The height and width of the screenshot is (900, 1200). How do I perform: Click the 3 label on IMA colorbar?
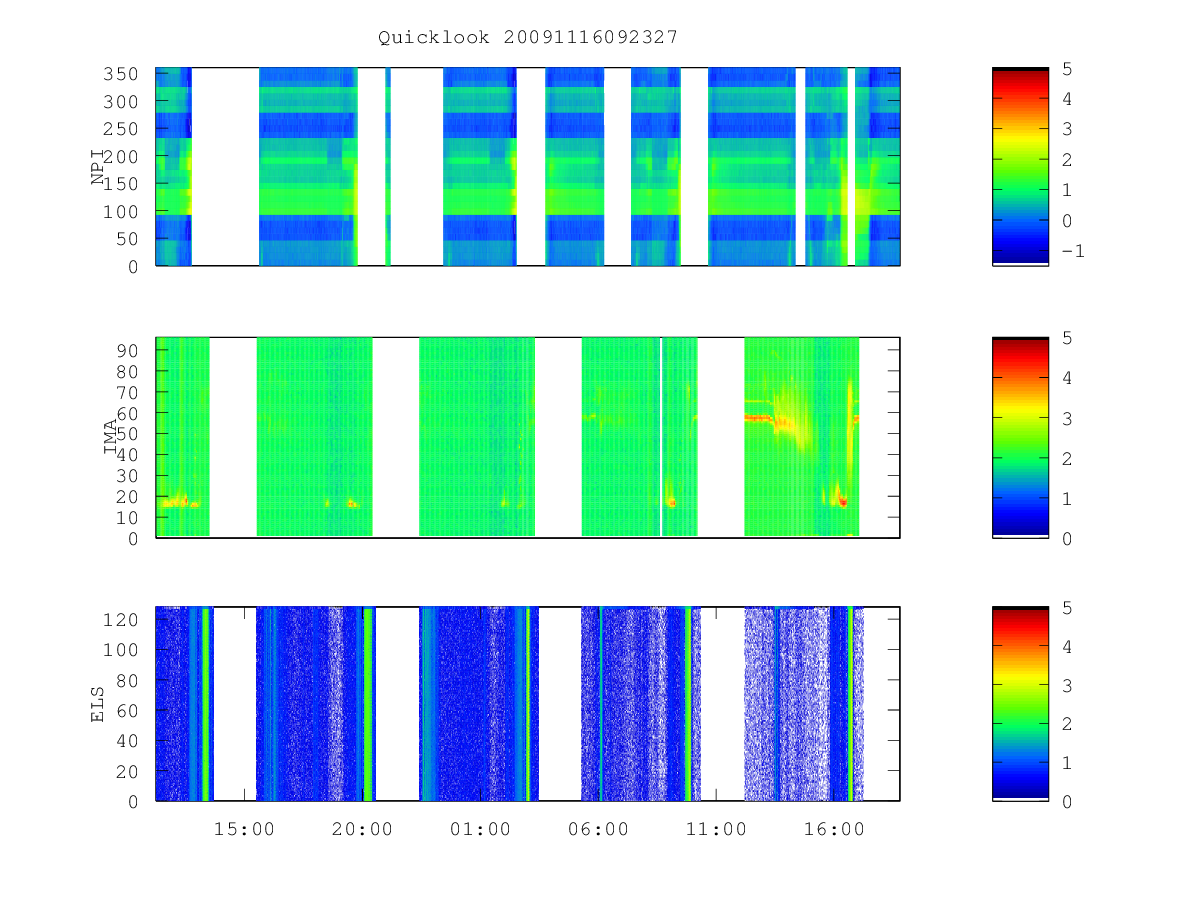click(x=1067, y=418)
